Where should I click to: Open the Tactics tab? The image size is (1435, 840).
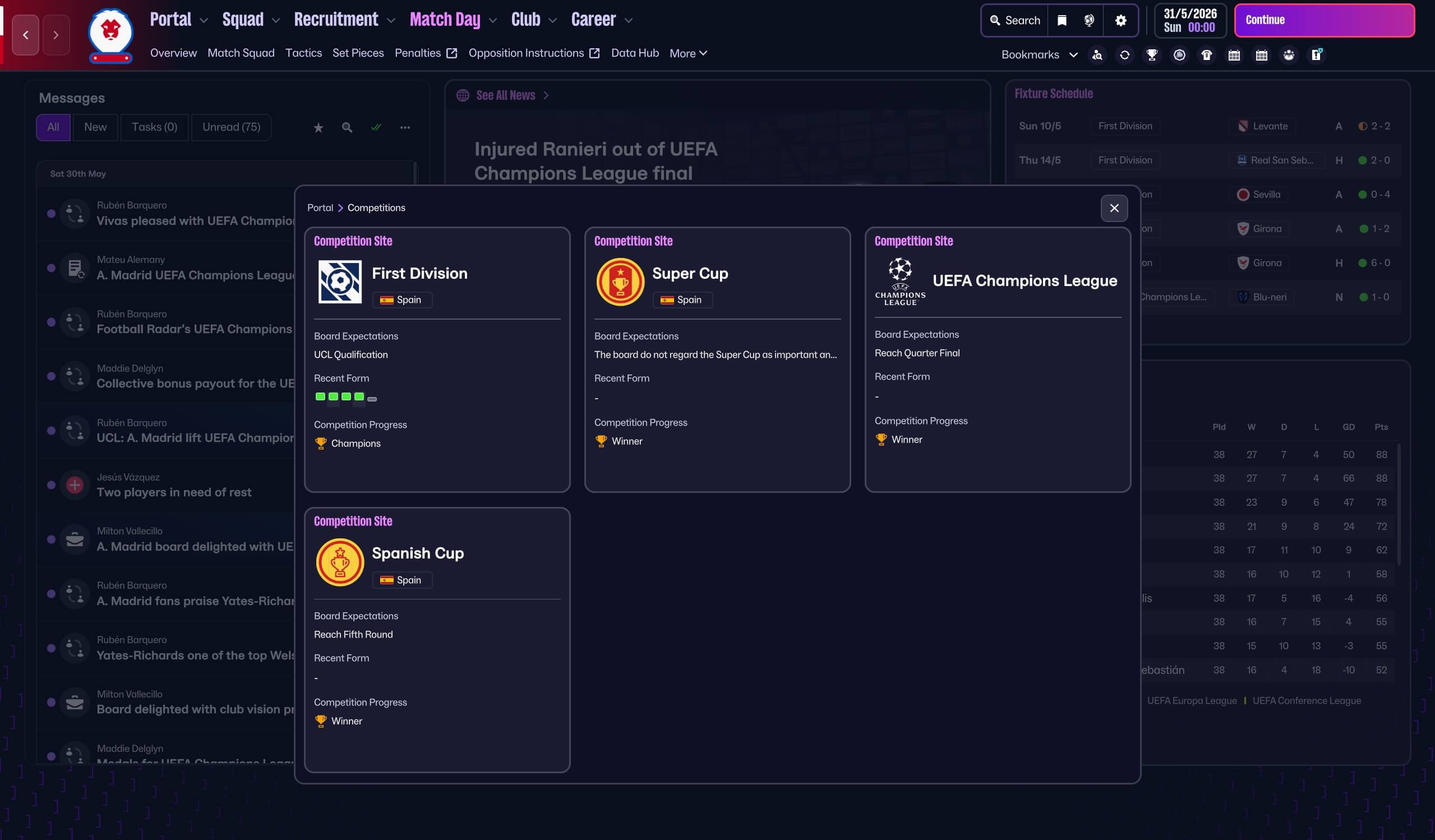303,53
